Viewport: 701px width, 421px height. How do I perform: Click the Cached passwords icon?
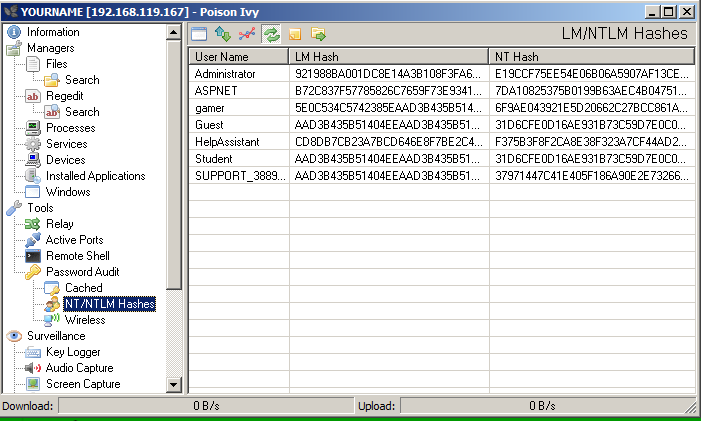[x=52, y=288]
